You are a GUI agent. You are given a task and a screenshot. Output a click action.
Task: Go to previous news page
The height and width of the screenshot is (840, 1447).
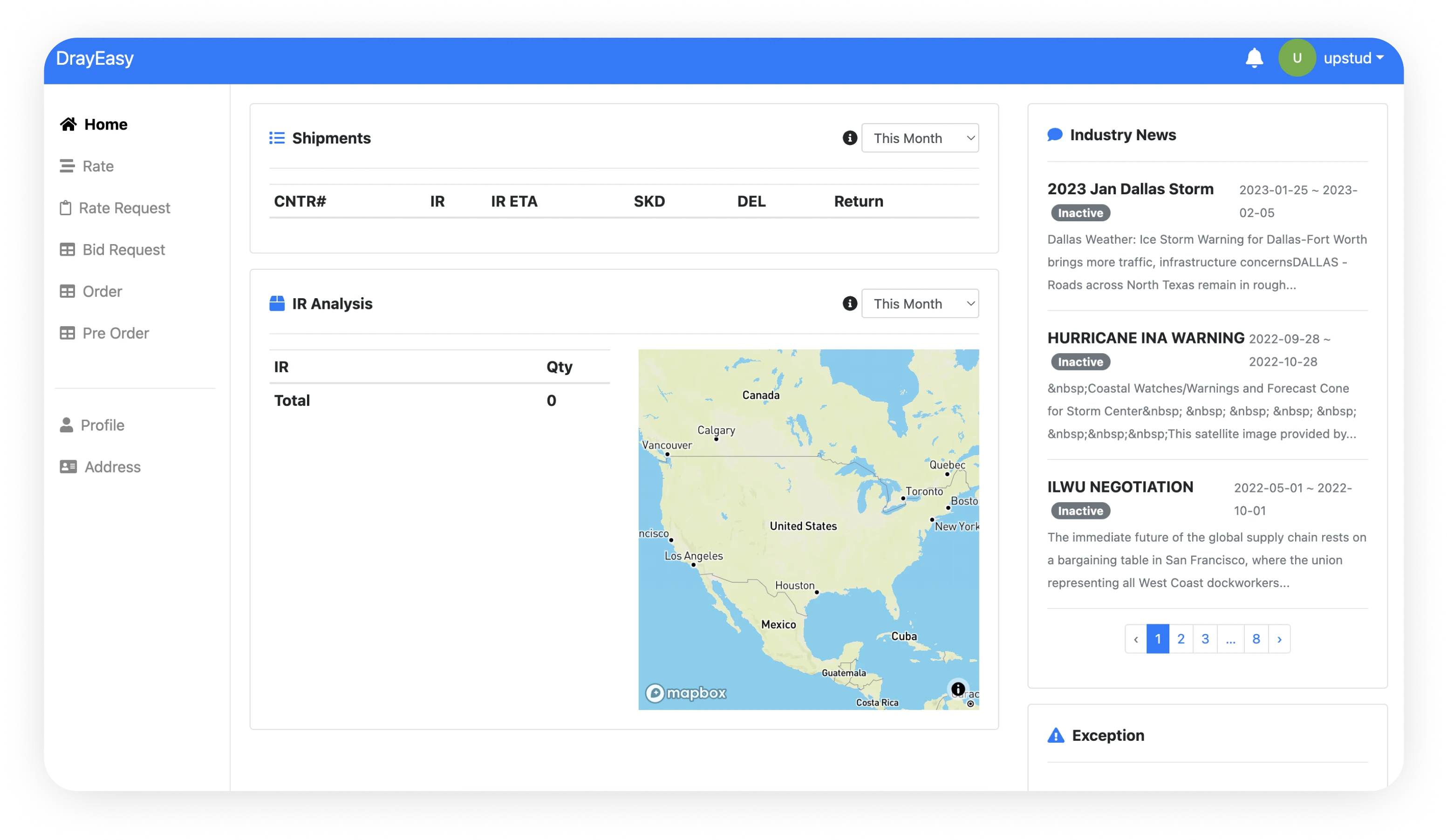pyautogui.click(x=1135, y=638)
